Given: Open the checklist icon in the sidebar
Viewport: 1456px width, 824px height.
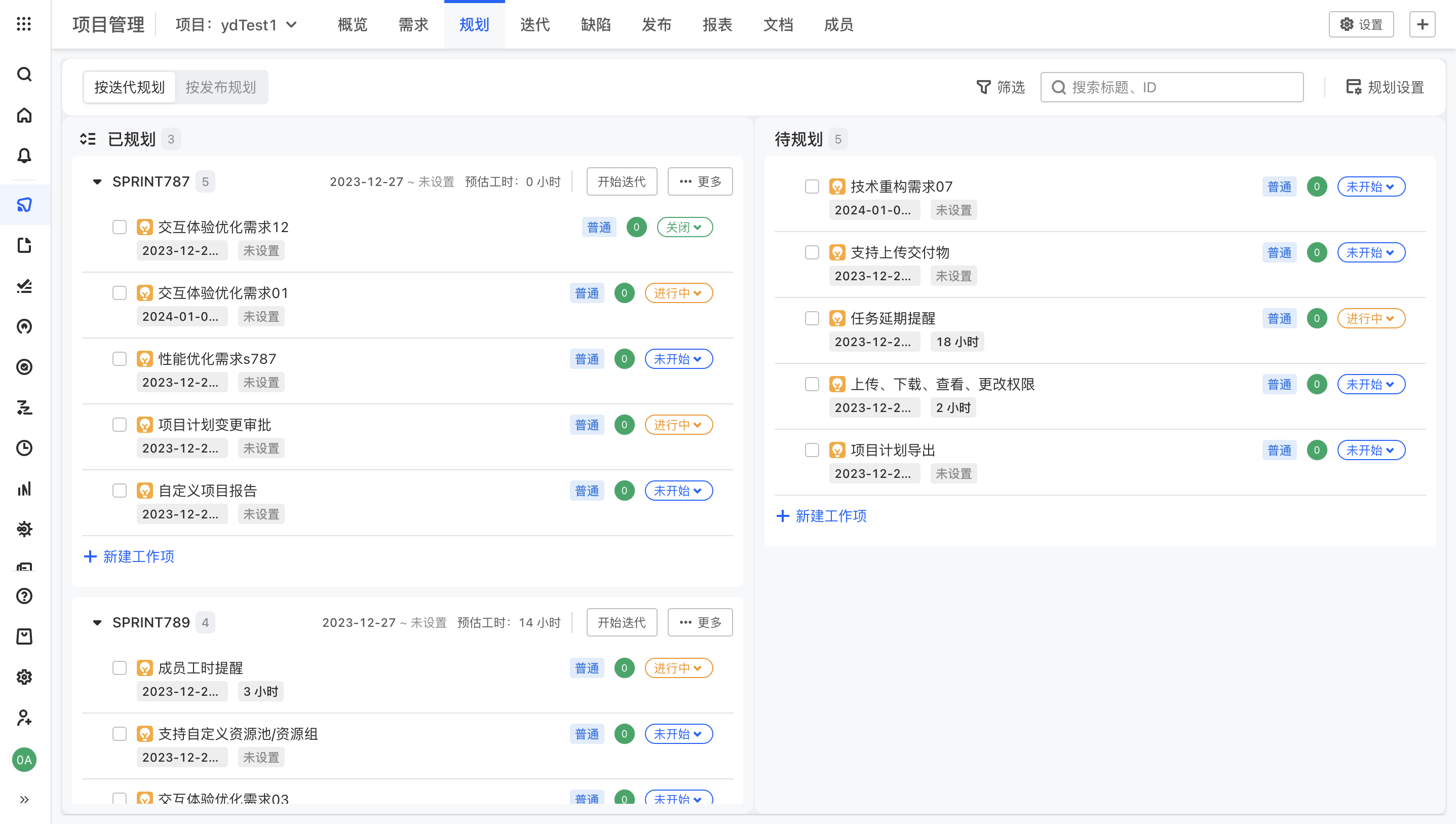Looking at the screenshot, I should coord(24,286).
